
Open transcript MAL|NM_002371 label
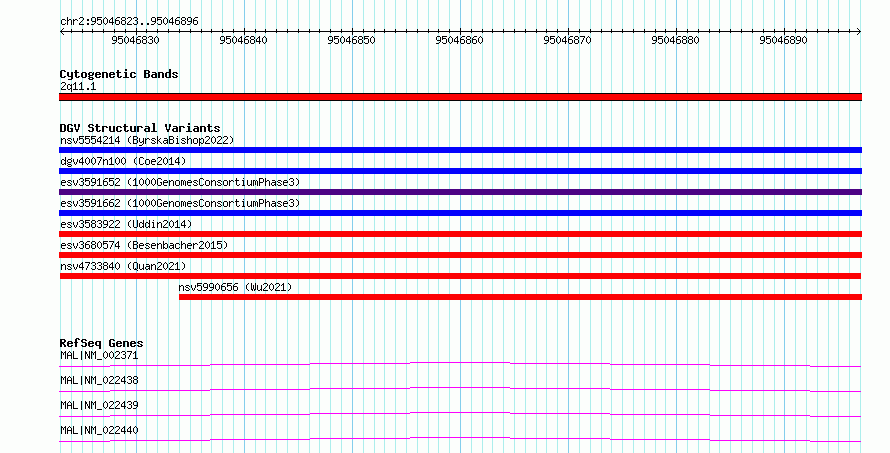99,355
